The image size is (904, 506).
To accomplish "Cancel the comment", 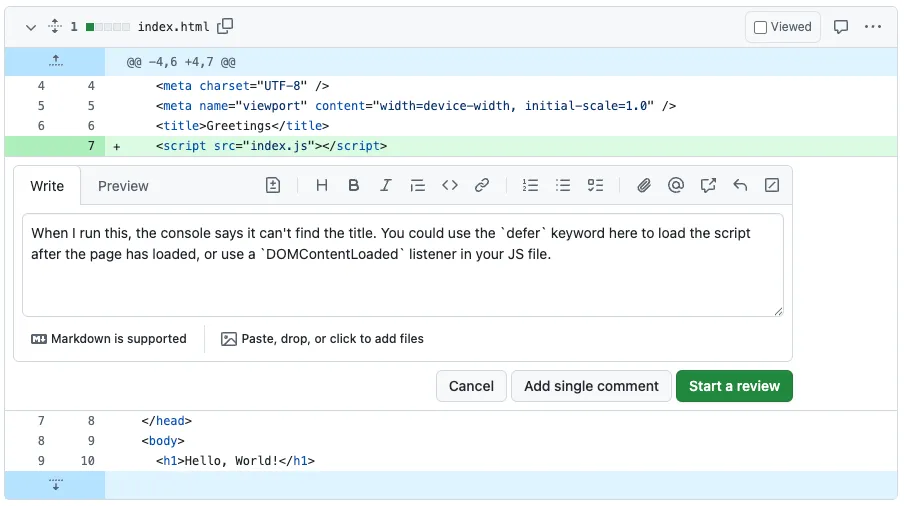I will (x=471, y=386).
